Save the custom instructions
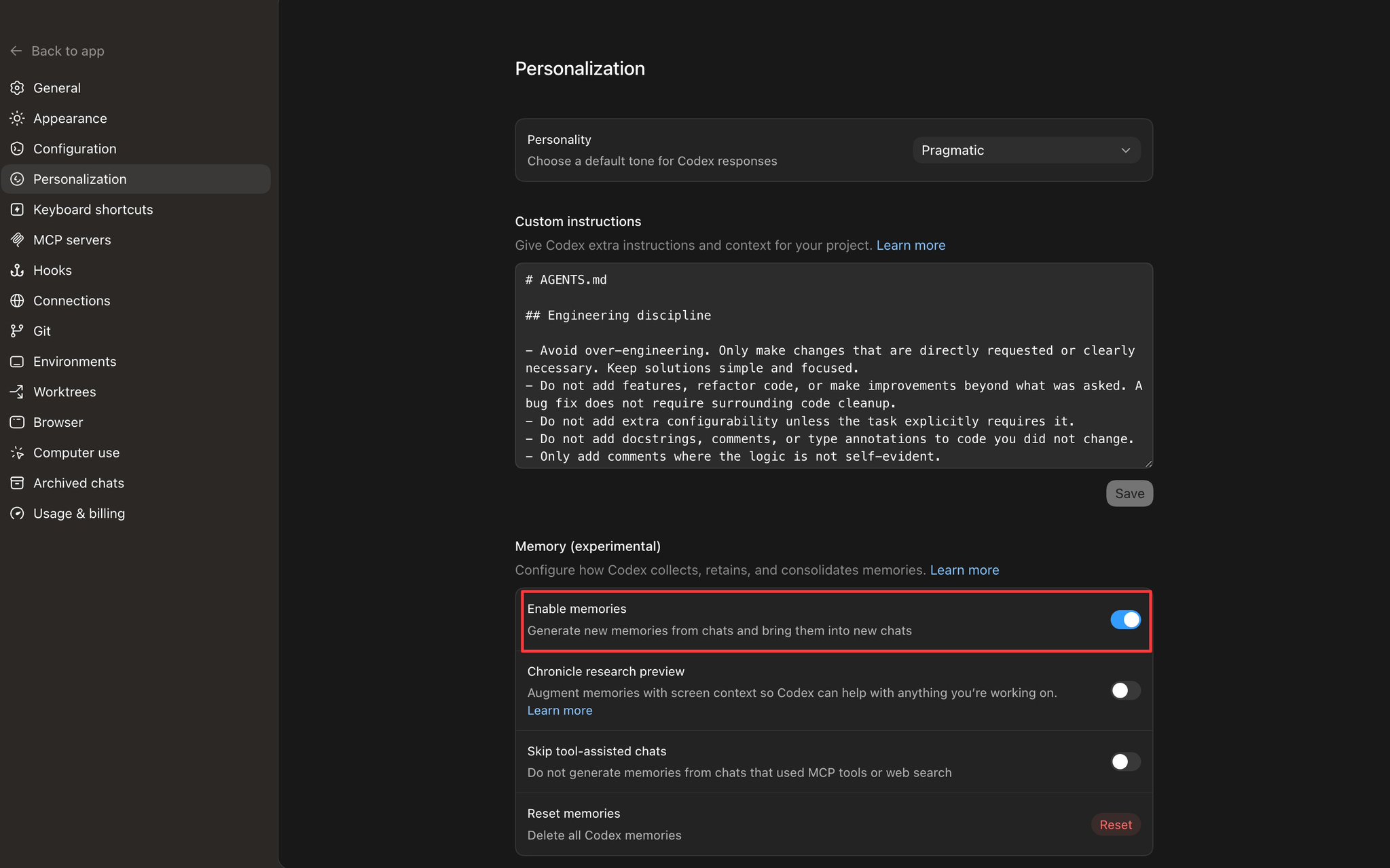The width and height of the screenshot is (1390, 868). pyautogui.click(x=1129, y=494)
